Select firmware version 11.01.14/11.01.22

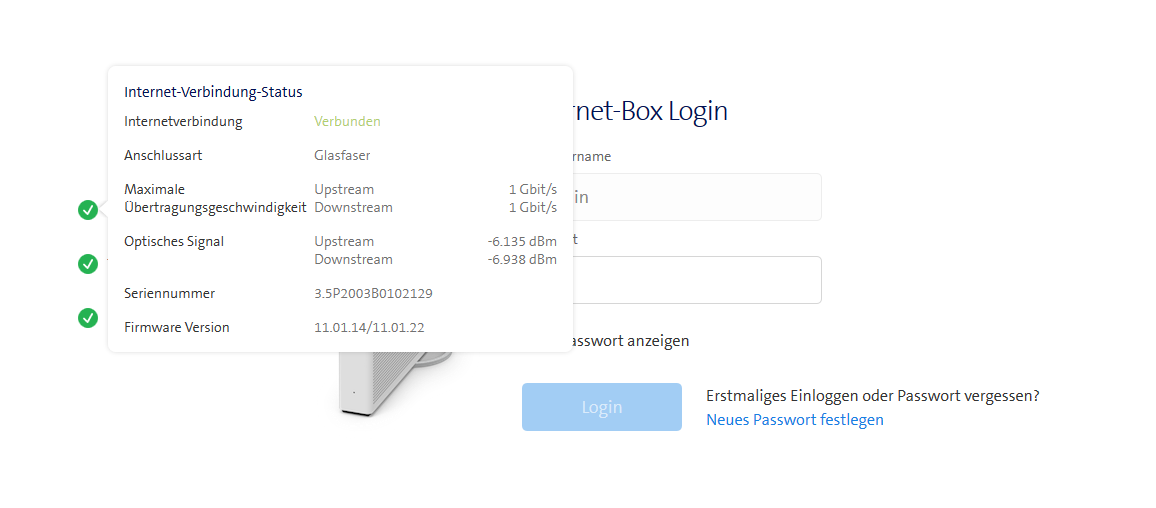(x=369, y=327)
